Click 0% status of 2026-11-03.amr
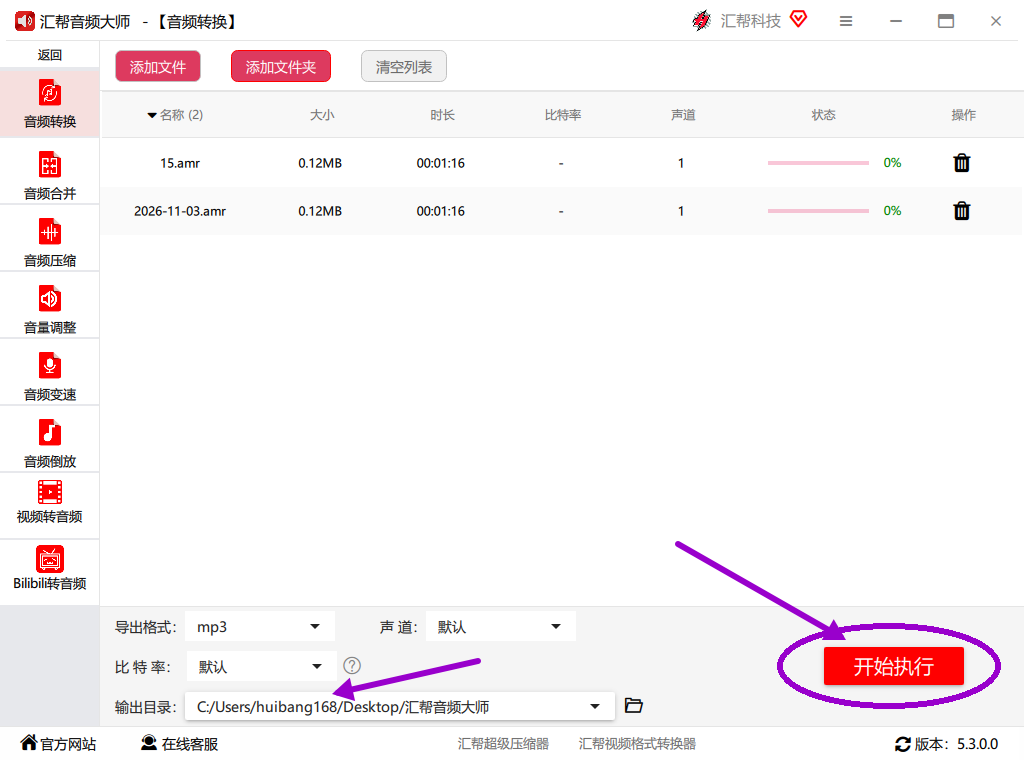This screenshot has width=1024, height=760. 892,211
